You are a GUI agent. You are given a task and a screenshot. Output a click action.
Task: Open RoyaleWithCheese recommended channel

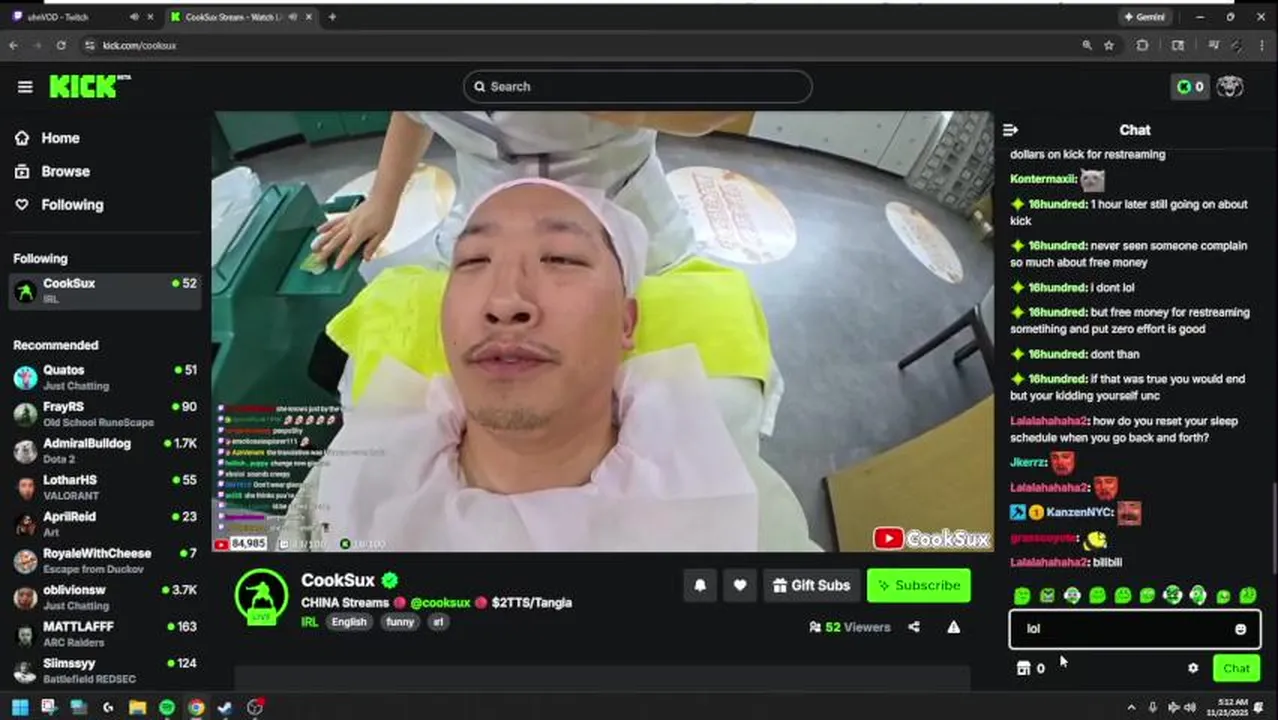coord(104,561)
